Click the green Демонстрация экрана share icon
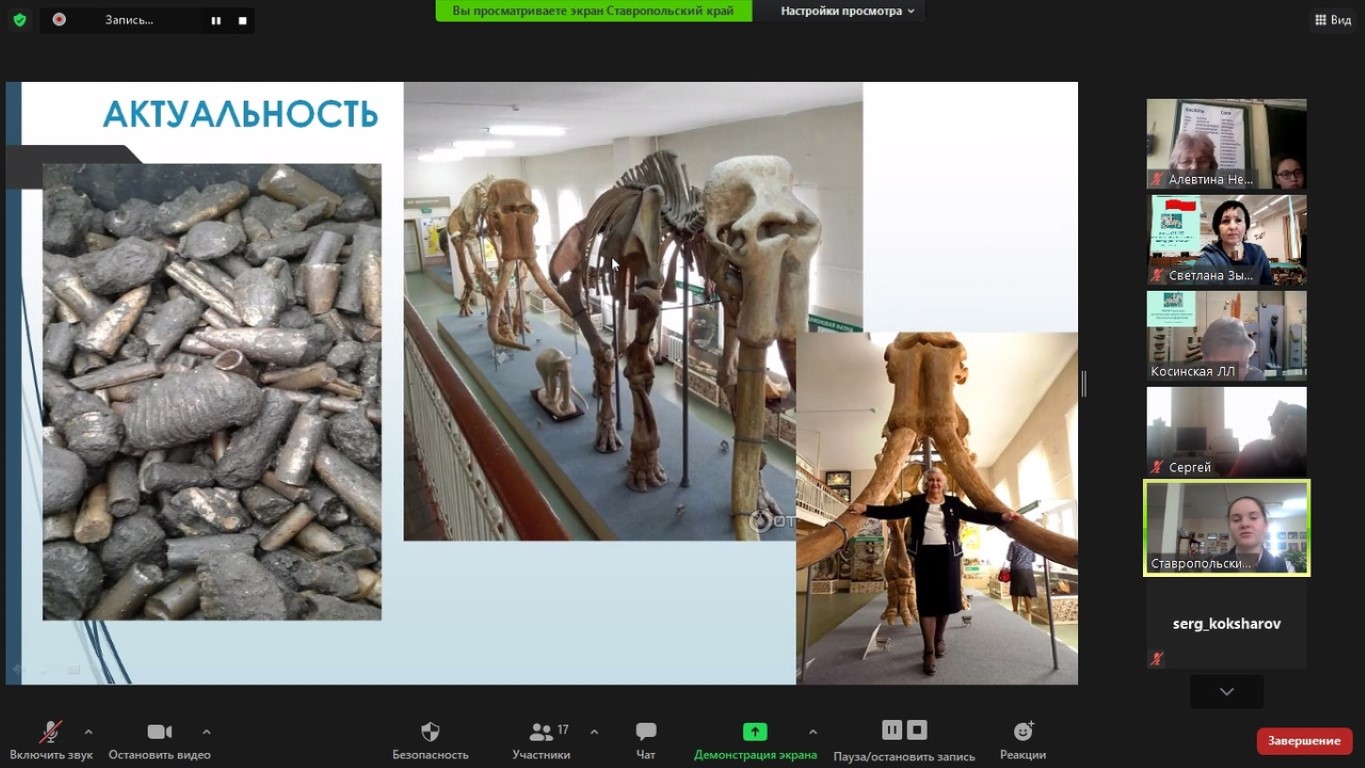Viewport: 1365px width, 768px height. coord(755,732)
